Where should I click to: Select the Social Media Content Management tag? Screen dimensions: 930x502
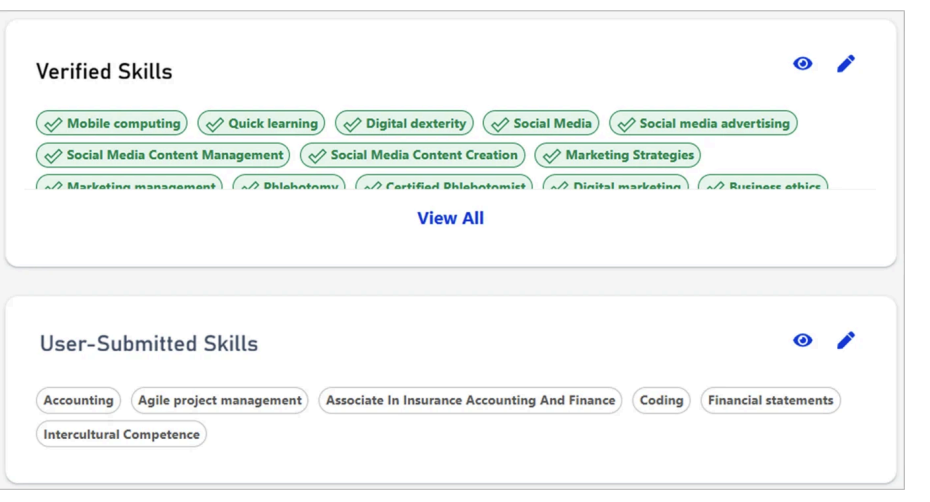pos(163,156)
